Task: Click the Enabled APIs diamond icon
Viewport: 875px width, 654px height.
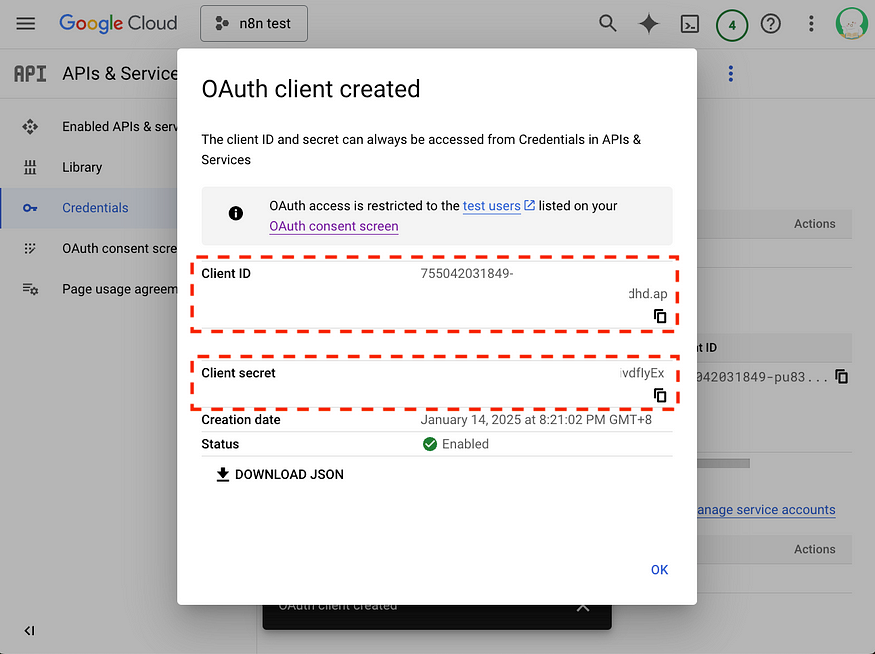Action: (30, 127)
